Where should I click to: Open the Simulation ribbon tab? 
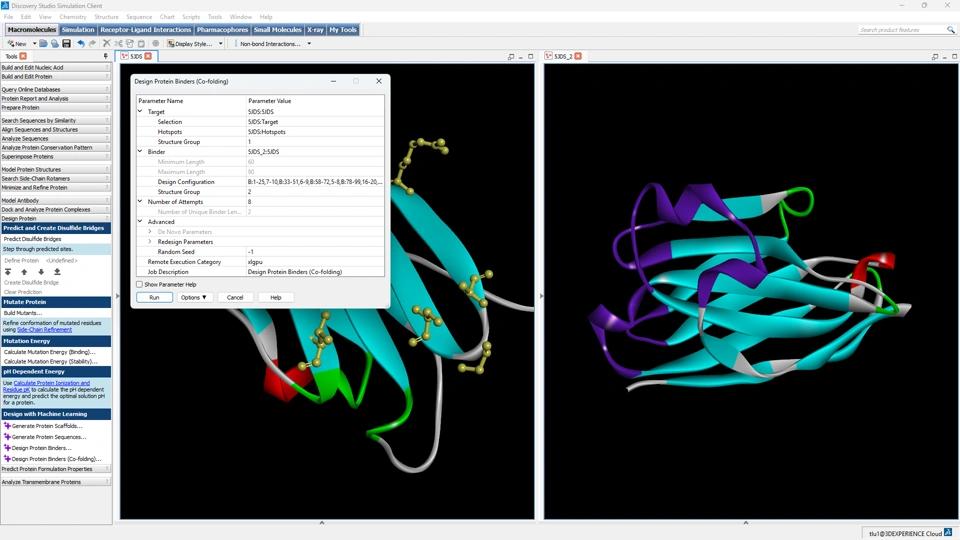[78, 29]
